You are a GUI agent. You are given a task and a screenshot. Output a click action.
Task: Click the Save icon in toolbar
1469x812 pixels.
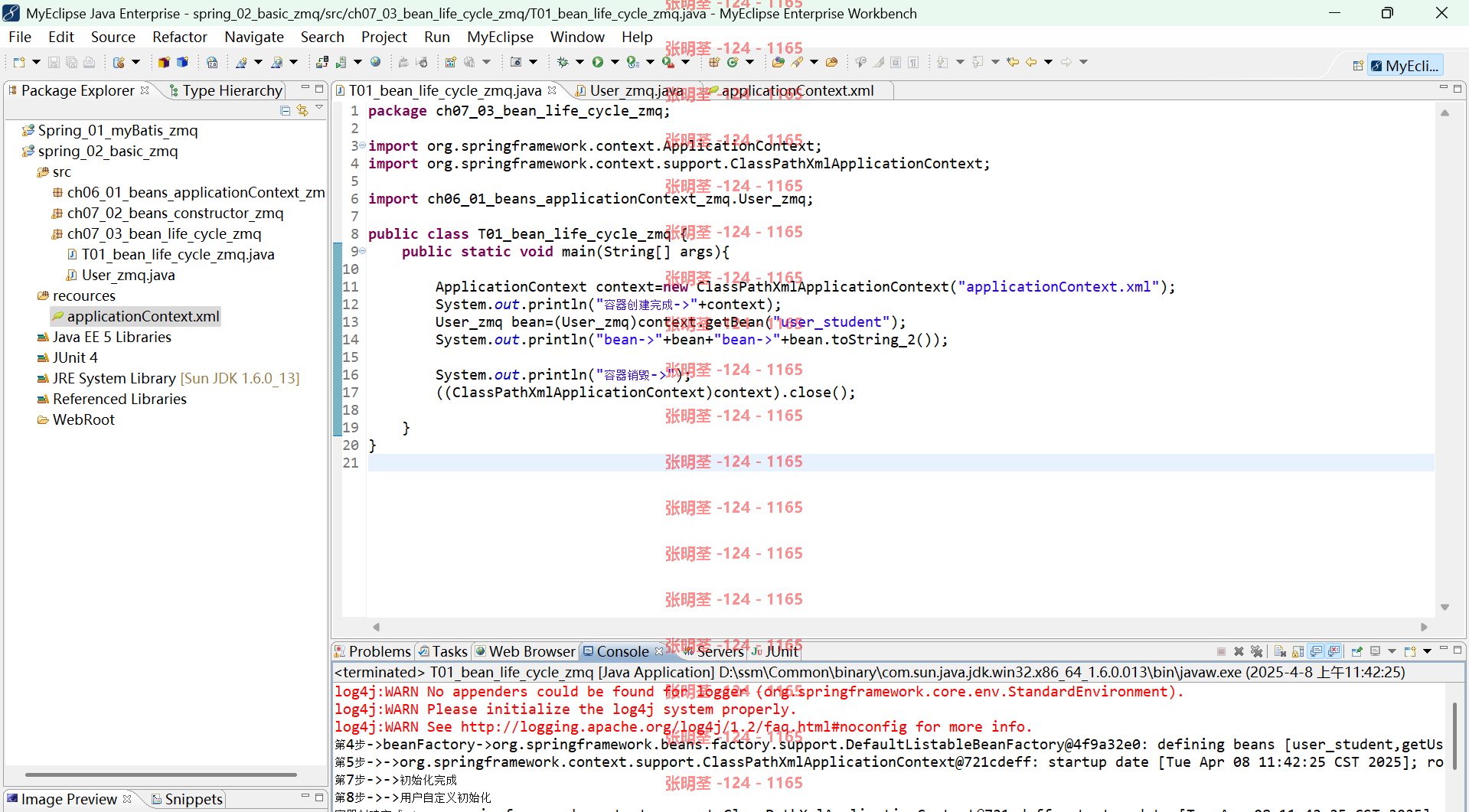tap(54, 62)
